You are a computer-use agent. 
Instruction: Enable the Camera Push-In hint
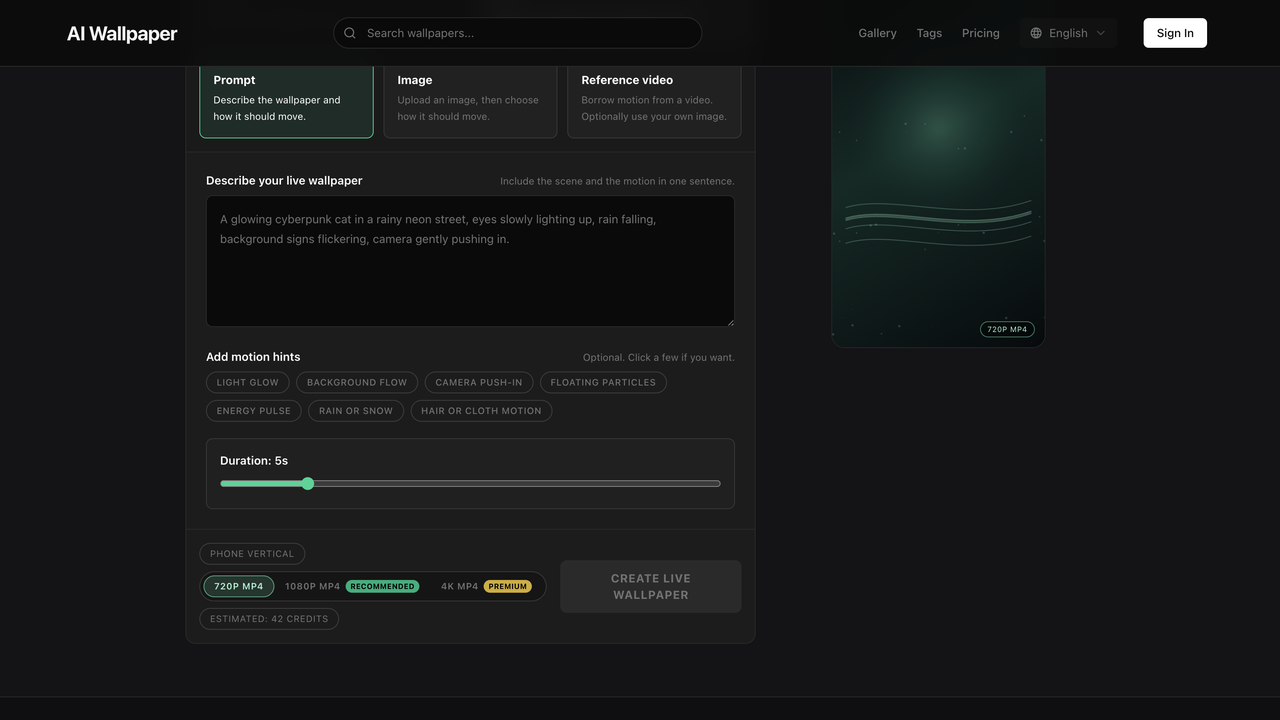[x=479, y=382]
